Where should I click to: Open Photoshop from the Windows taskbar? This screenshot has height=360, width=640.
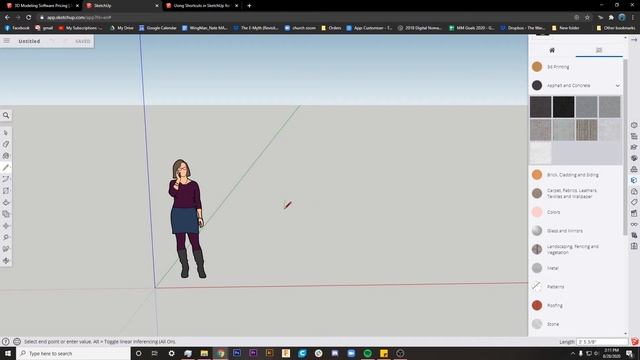click(237, 353)
